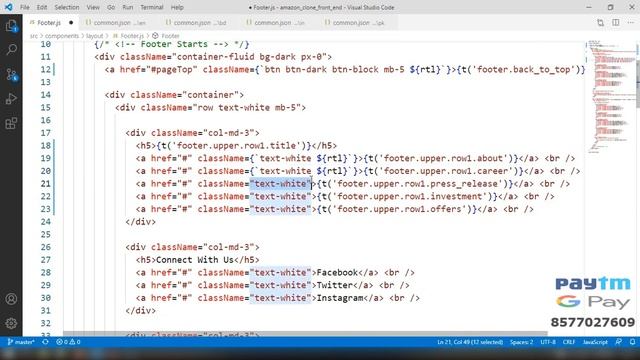Open the editor More Actions ellipsis
The height and width of the screenshot is (360, 640).
tap(631, 23)
